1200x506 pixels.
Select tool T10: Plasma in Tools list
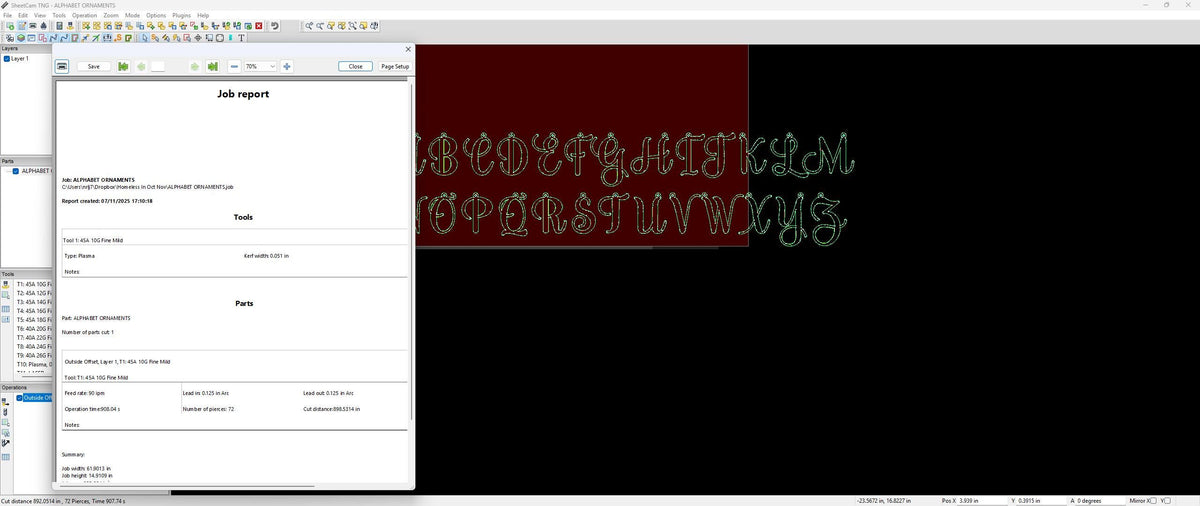(33, 364)
